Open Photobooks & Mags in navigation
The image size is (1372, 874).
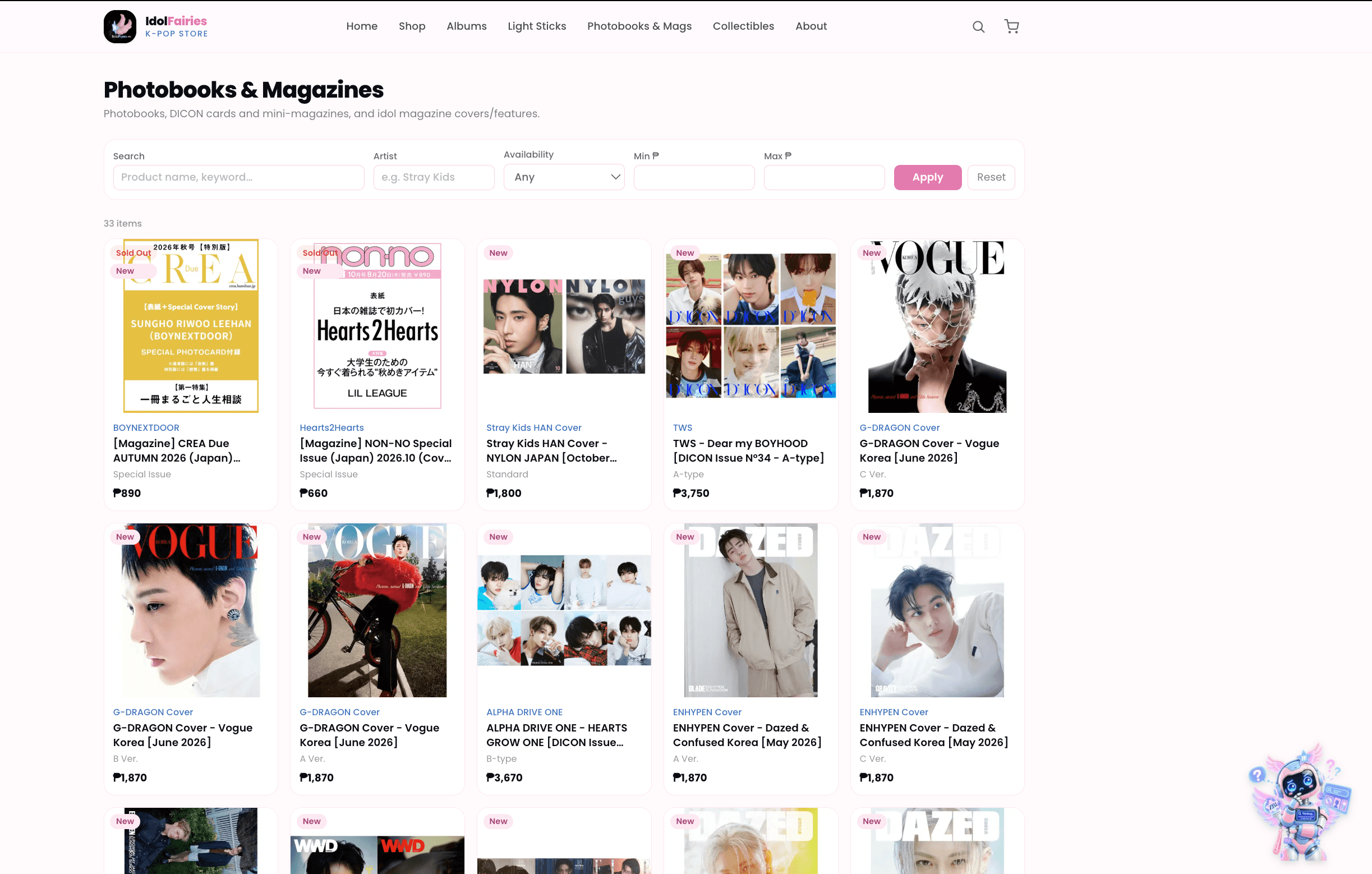coord(639,26)
